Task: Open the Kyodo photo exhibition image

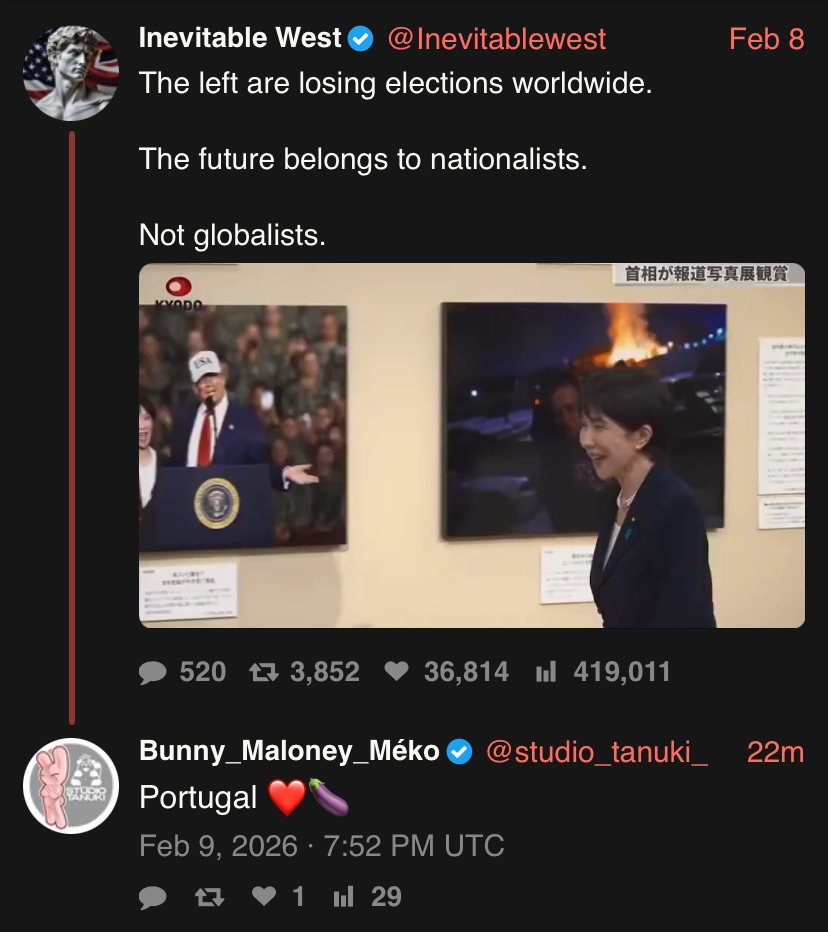Action: [x=471, y=445]
